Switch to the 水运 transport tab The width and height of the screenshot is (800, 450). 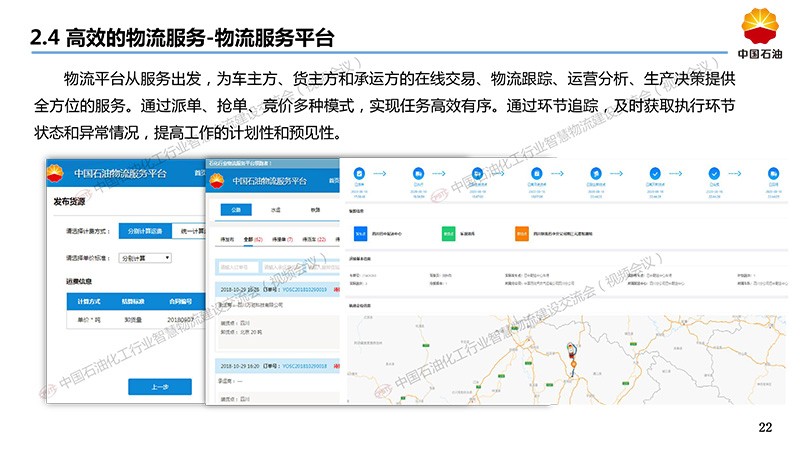click(x=276, y=210)
